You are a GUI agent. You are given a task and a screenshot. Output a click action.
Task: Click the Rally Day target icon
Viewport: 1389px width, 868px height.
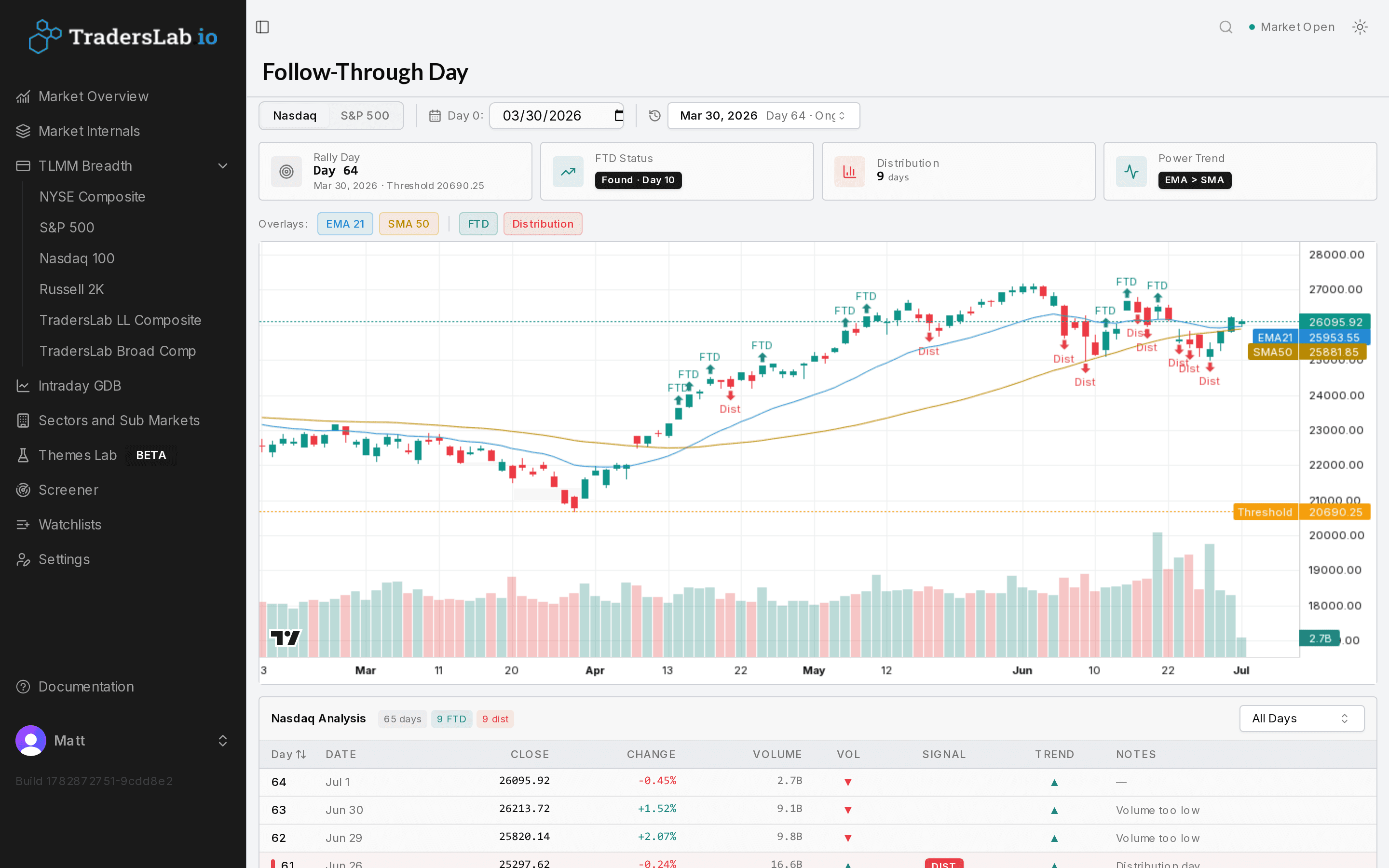[286, 171]
